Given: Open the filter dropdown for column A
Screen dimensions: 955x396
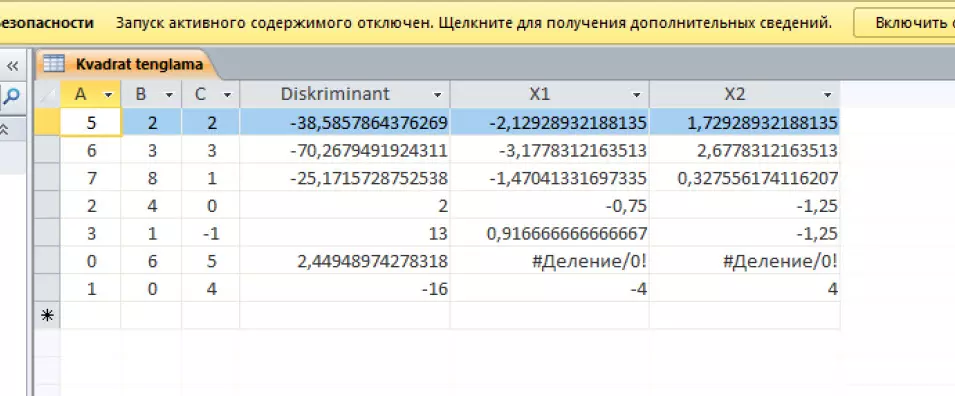Looking at the screenshot, I should pyautogui.click(x=108, y=95).
